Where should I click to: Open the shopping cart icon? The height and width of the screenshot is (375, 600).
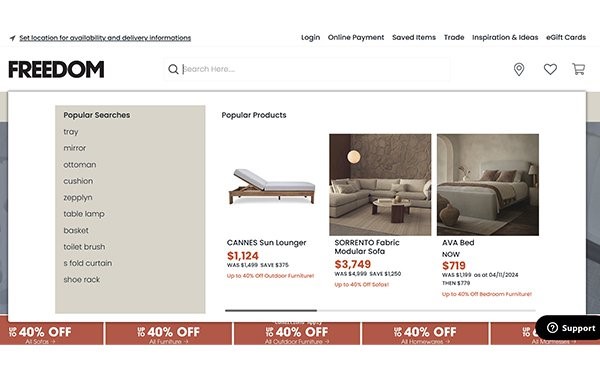pyautogui.click(x=578, y=69)
